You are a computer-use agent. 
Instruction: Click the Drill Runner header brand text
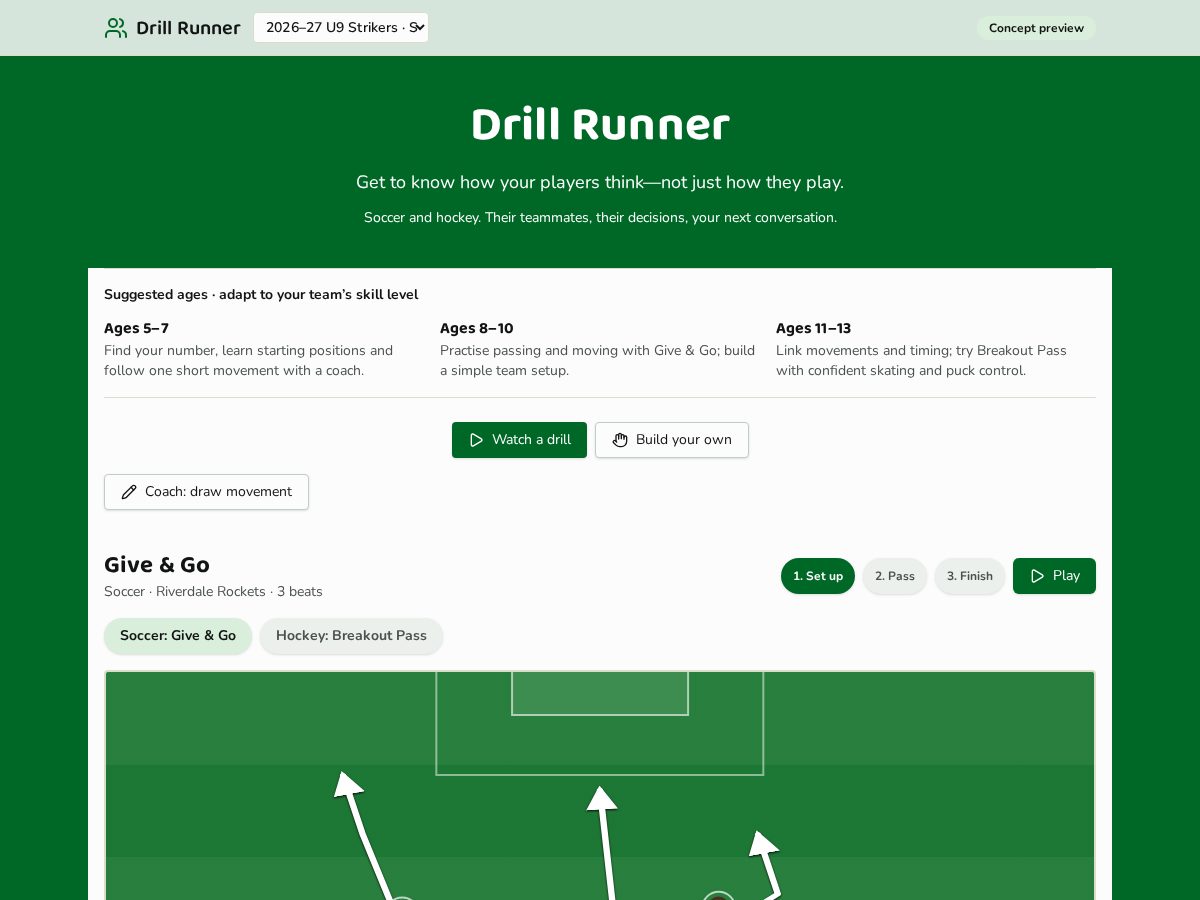(188, 28)
